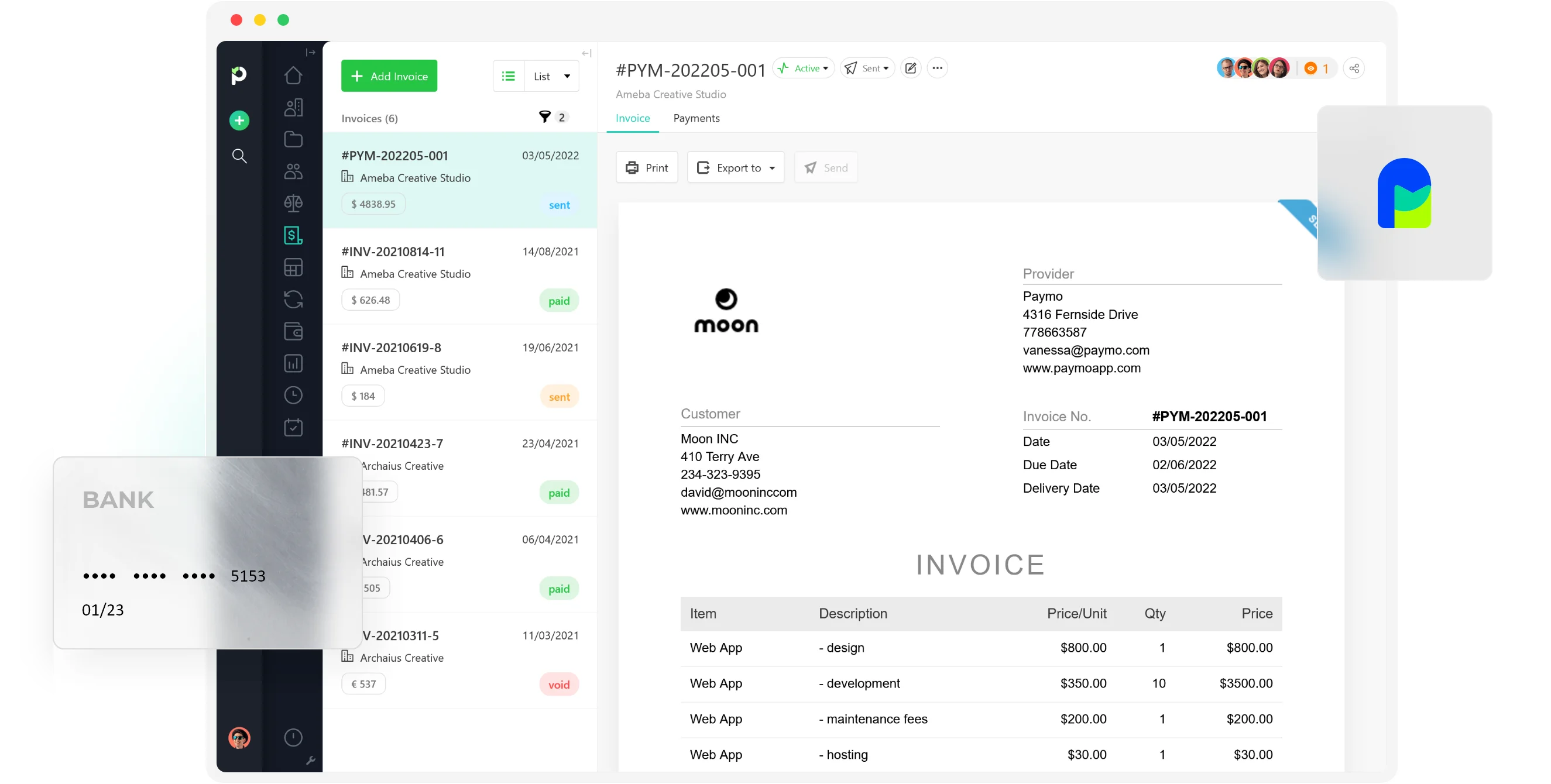Click the Invoices dollar icon in sidebar
The height and width of the screenshot is (784, 1551).
tap(293, 235)
